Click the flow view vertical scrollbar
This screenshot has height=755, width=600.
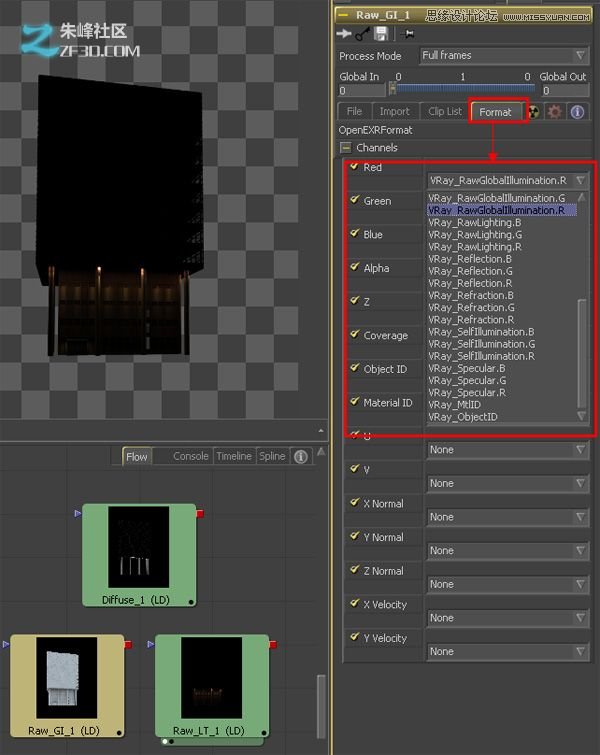click(321, 706)
